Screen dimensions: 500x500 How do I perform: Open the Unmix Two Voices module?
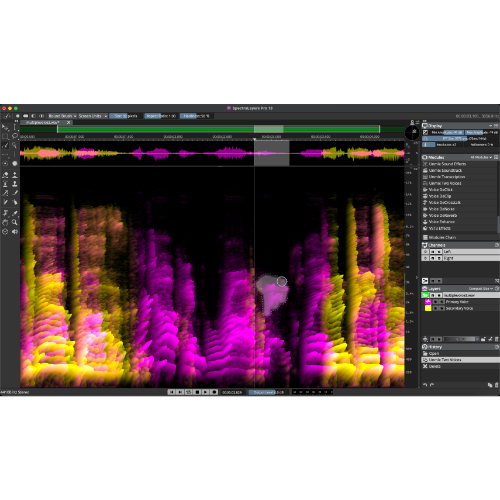pos(459,183)
